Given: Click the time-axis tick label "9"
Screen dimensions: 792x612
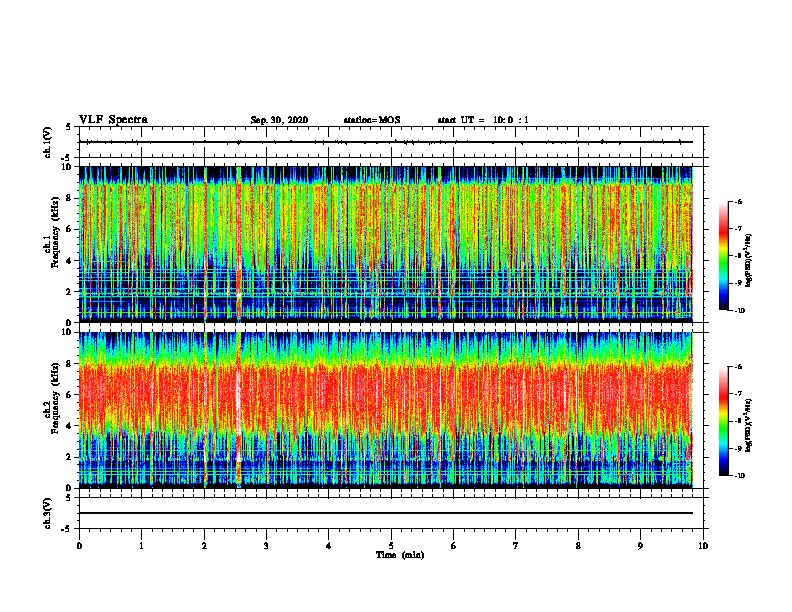Looking at the screenshot, I should point(640,545).
